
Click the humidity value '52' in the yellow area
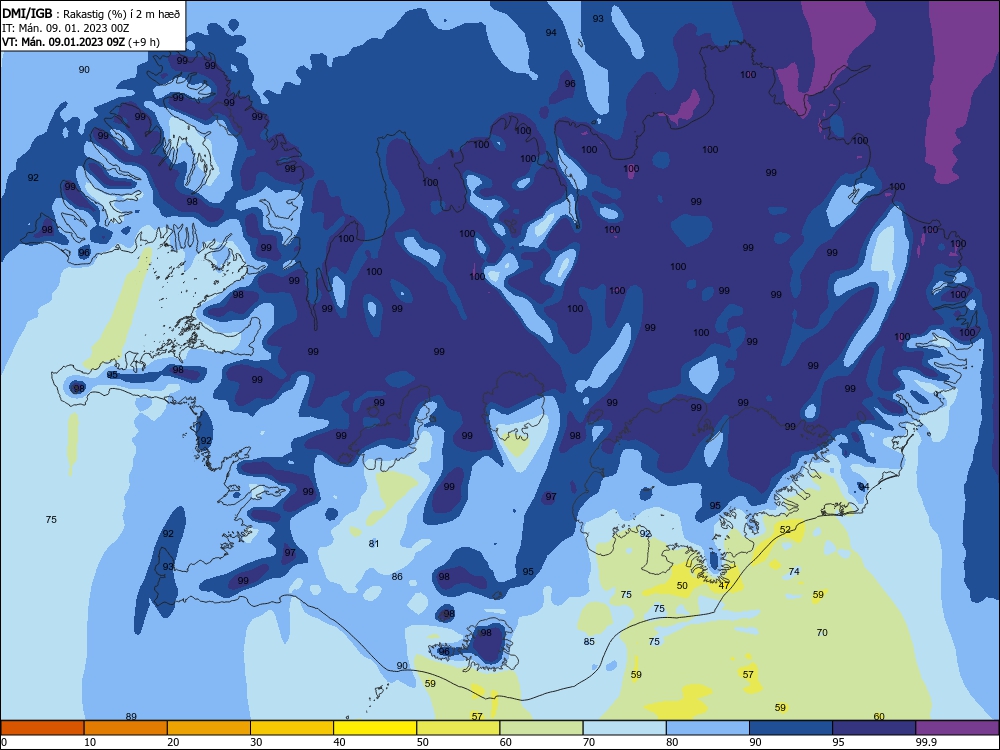[785, 529]
